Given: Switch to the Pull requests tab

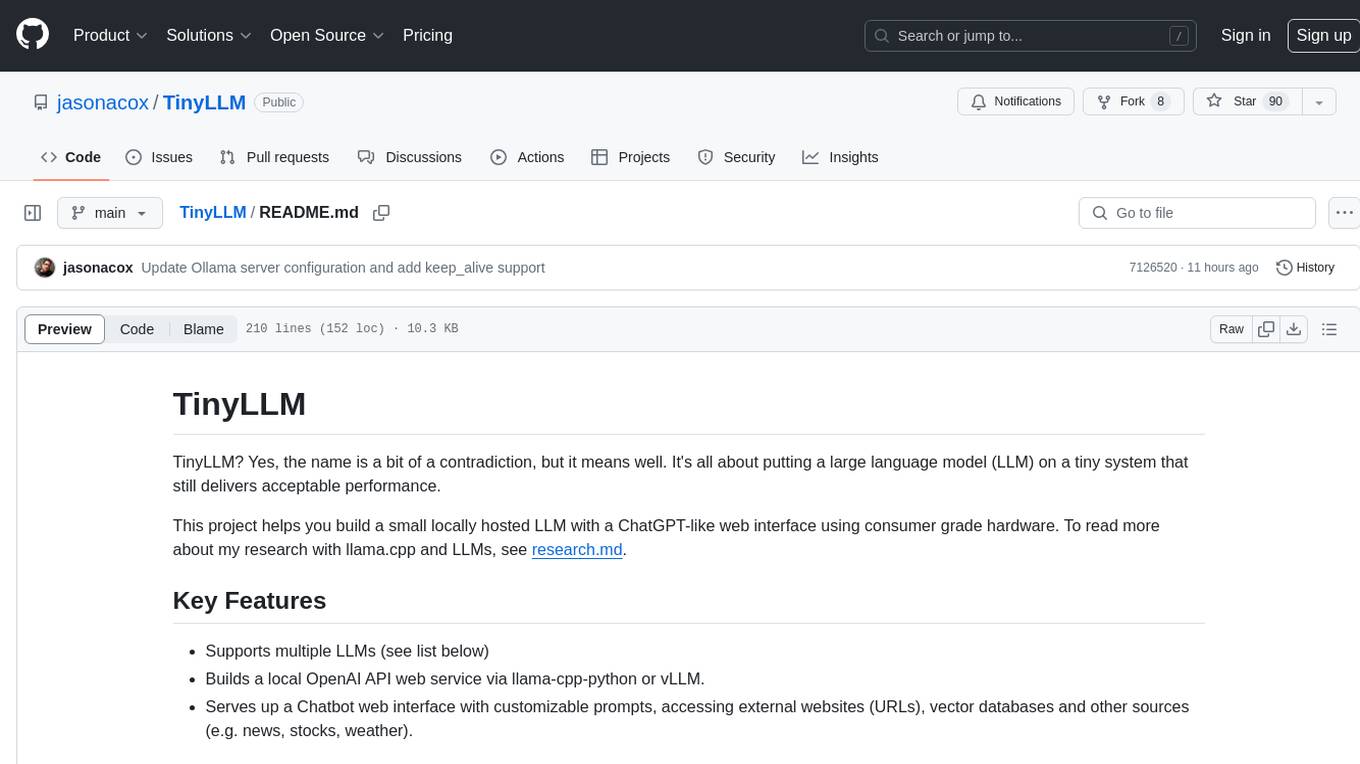Looking at the screenshot, I should [x=274, y=157].
